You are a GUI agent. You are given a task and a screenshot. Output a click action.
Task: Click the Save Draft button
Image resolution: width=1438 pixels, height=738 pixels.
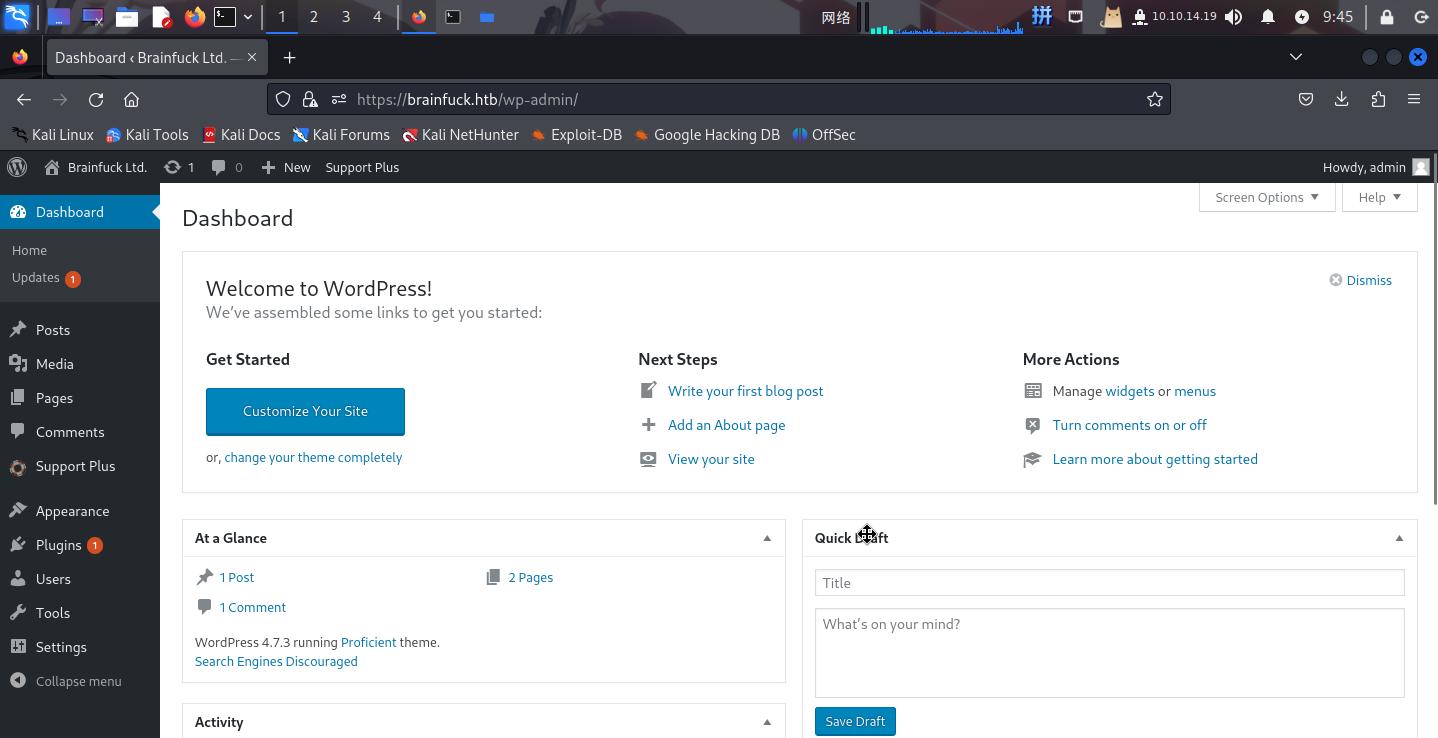click(855, 721)
